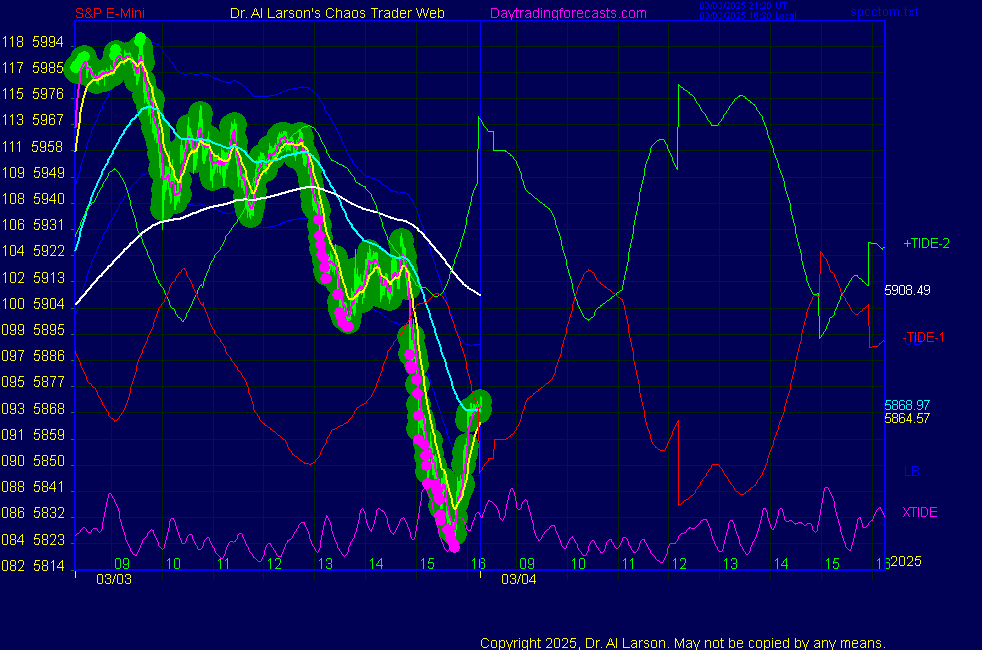Image resolution: width=982 pixels, height=650 pixels.
Task: Click the '090 5850' price axis label
Action: coord(33,461)
